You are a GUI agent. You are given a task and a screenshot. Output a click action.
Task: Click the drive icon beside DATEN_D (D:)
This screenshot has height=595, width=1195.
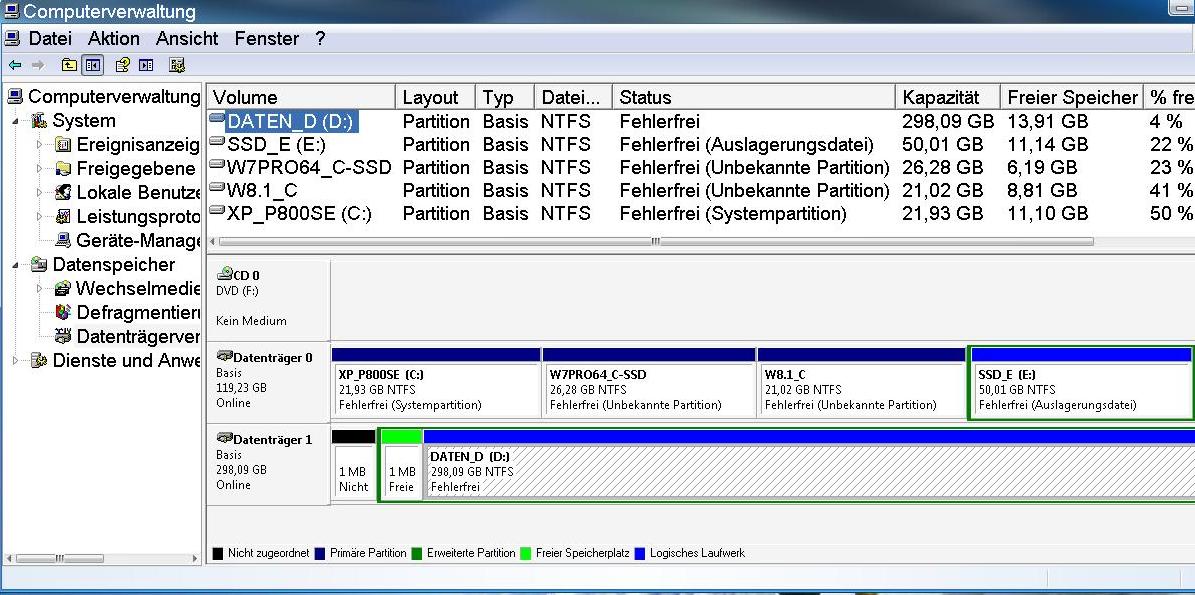[217, 119]
